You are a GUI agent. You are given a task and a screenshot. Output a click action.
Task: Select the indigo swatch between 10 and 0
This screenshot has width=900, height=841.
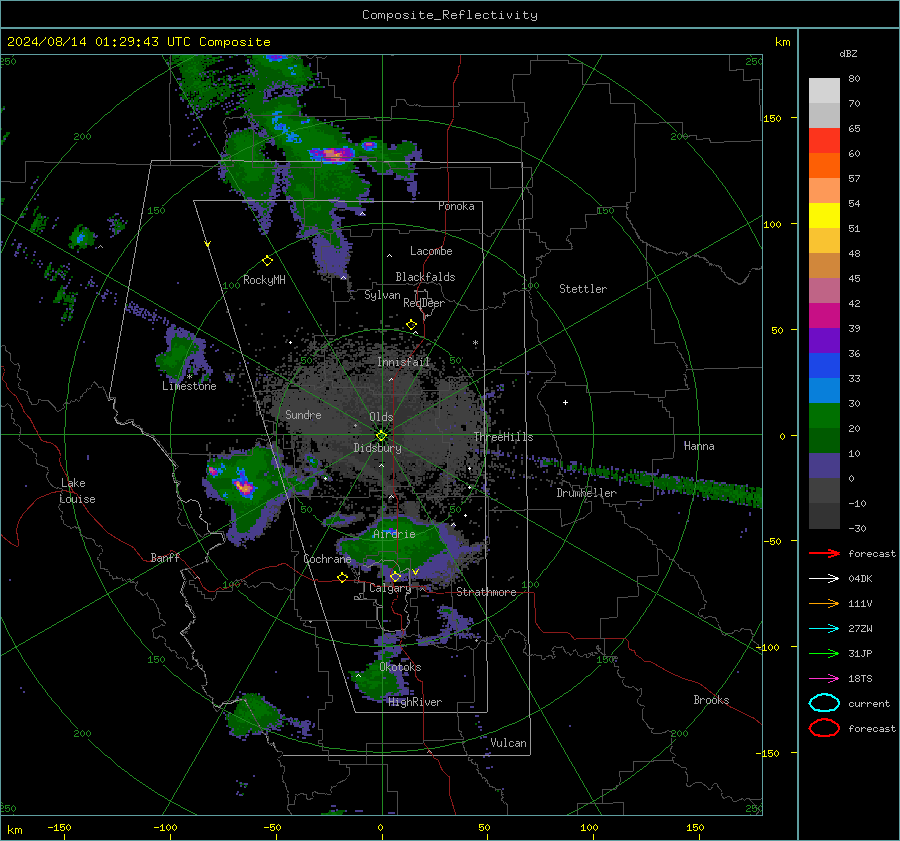pos(824,466)
